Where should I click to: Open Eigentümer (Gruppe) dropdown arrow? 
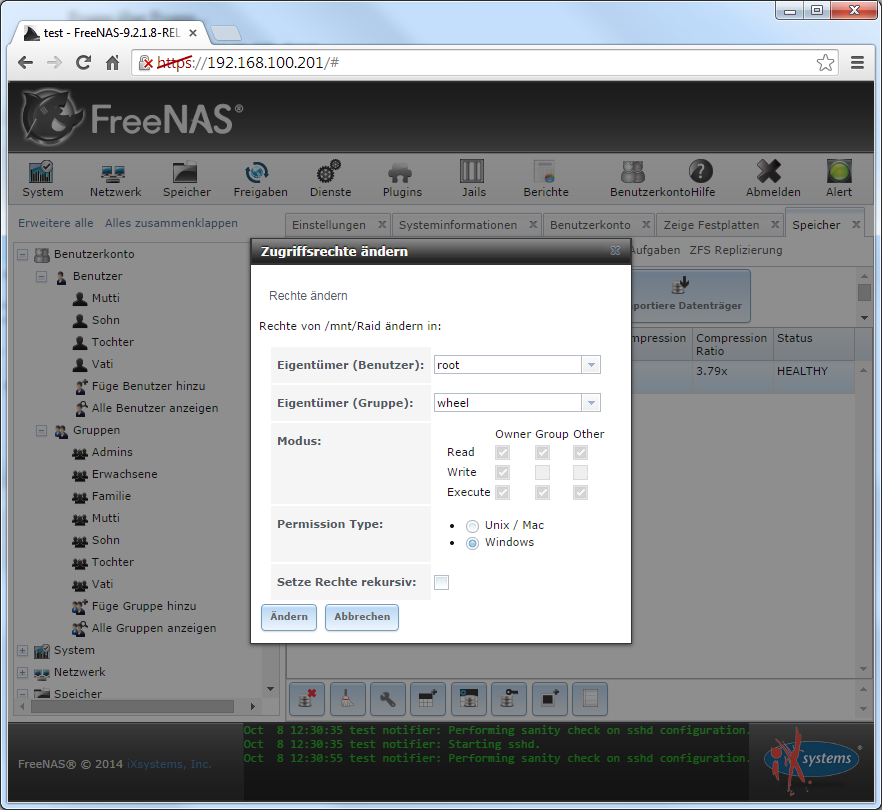click(591, 403)
